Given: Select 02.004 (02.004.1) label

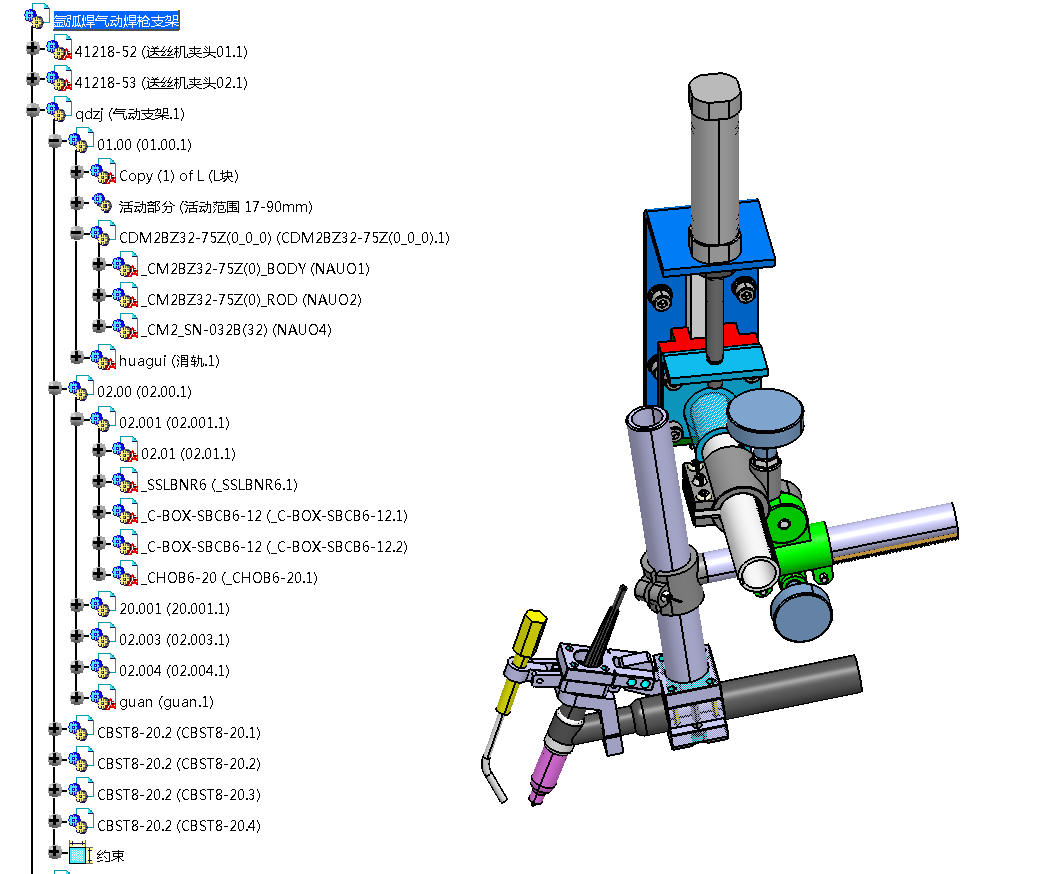Looking at the screenshot, I should tap(174, 671).
